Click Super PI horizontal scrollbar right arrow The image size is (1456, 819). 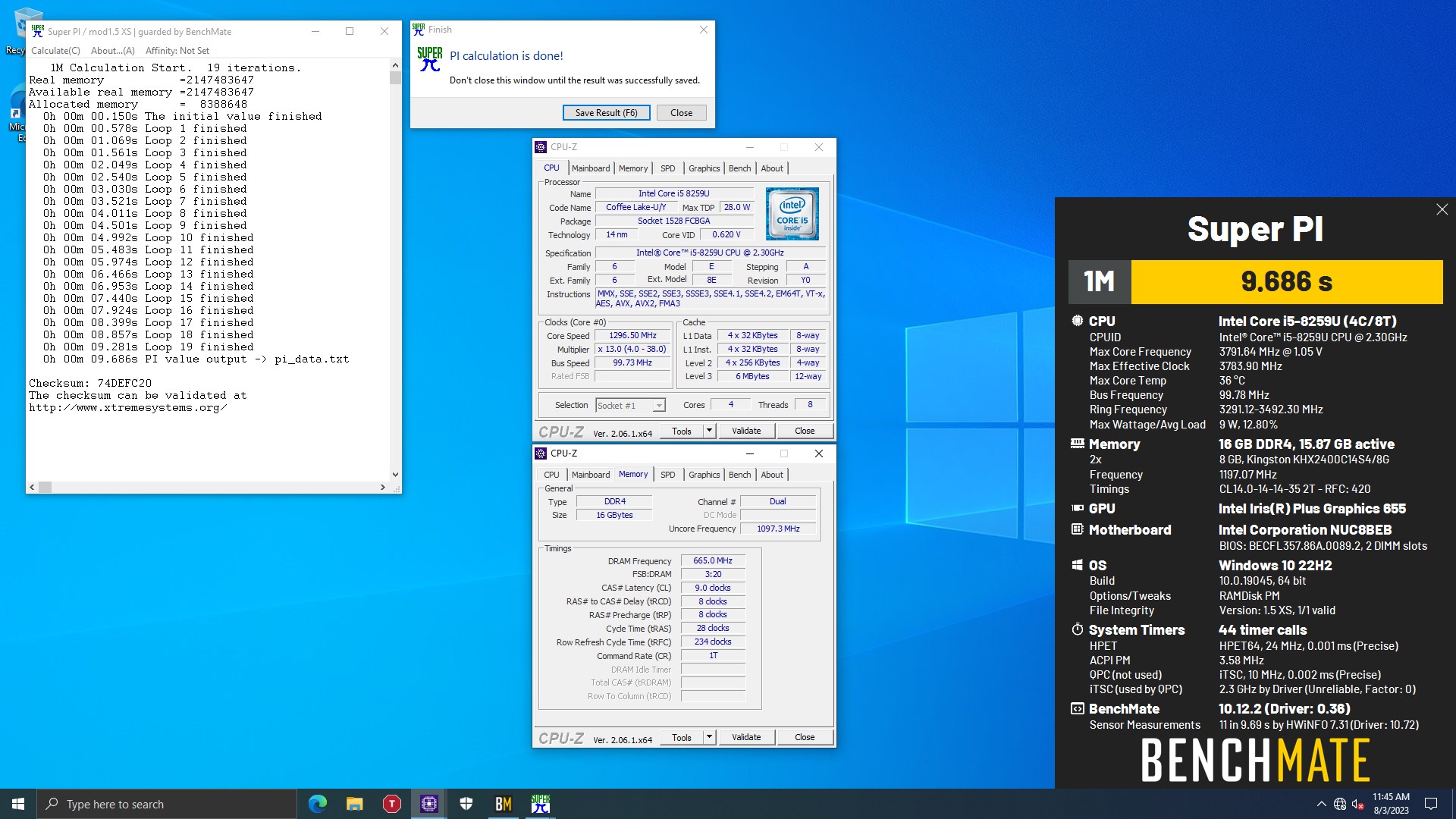tap(383, 487)
